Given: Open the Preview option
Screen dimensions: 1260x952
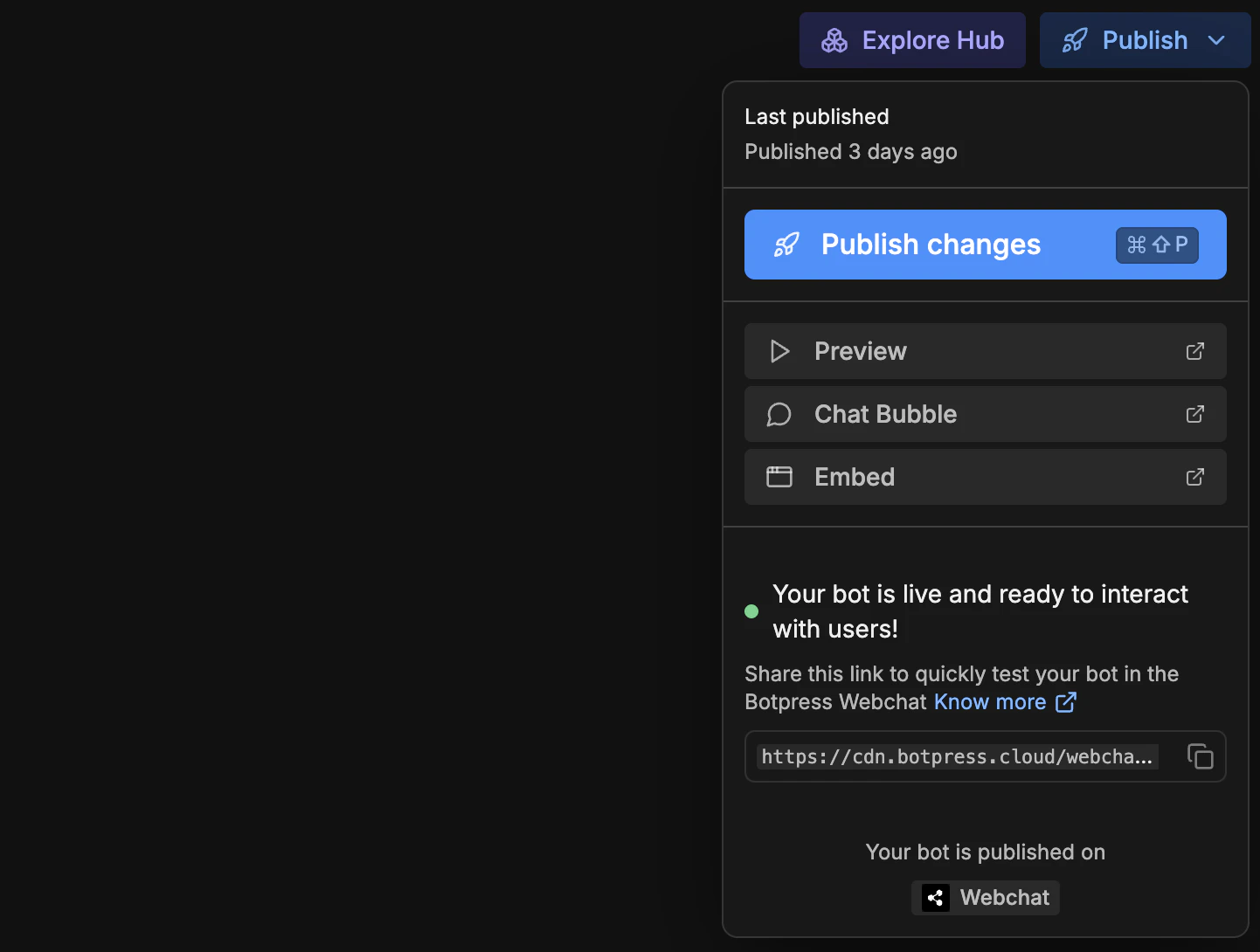Looking at the screenshot, I should click(985, 351).
